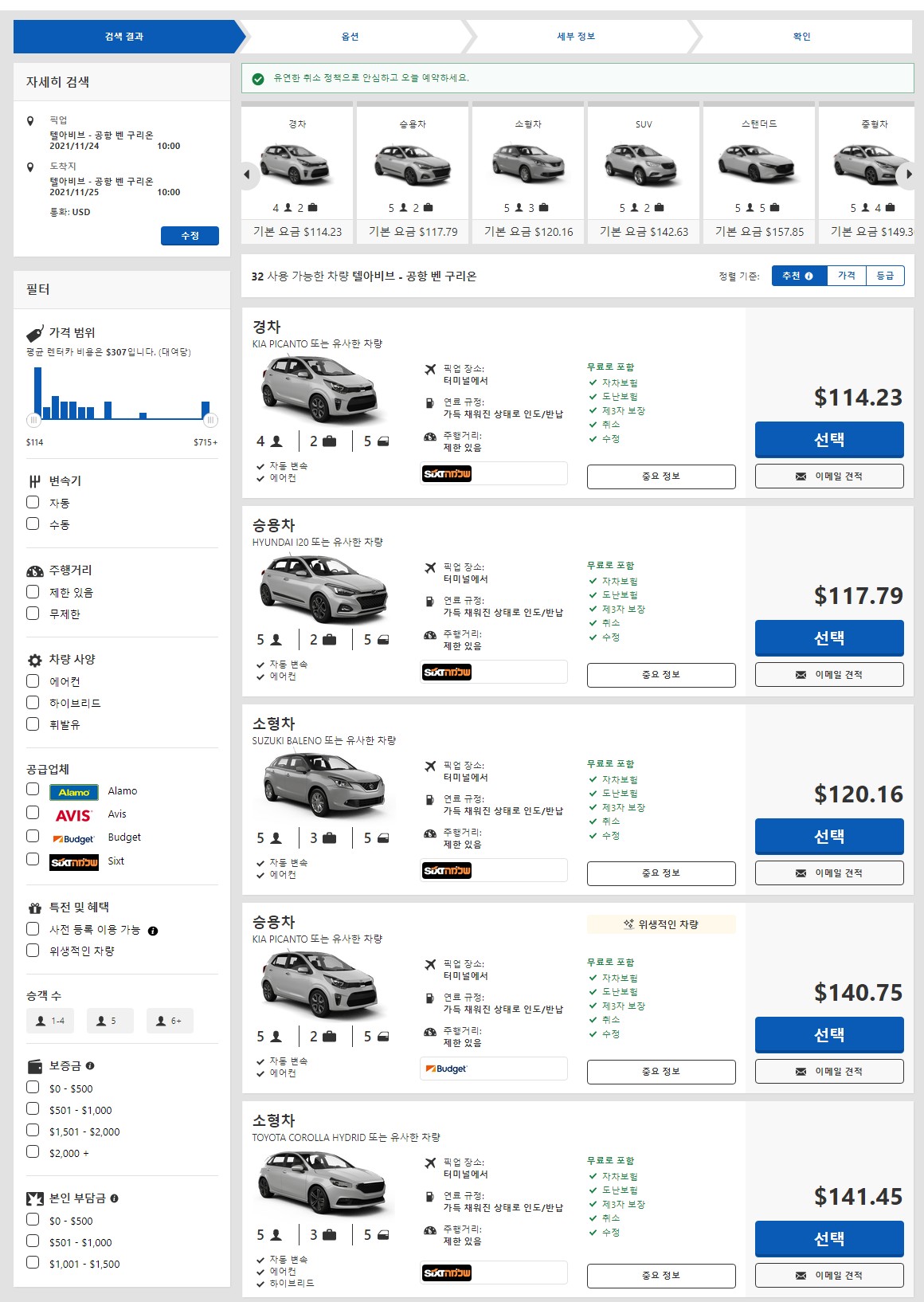
Task: Click the AVIS supplier logo
Action: 74,815
